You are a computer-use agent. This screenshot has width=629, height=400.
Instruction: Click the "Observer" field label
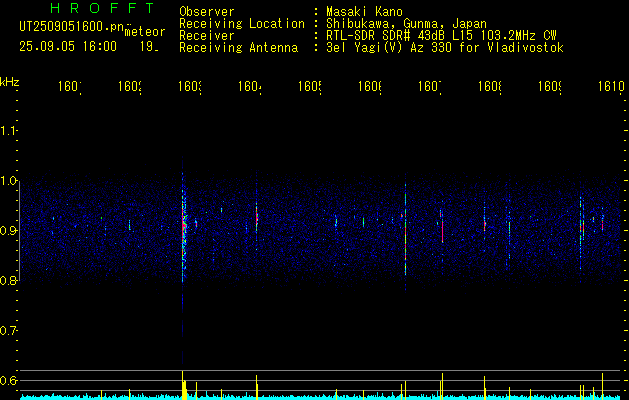point(207,11)
